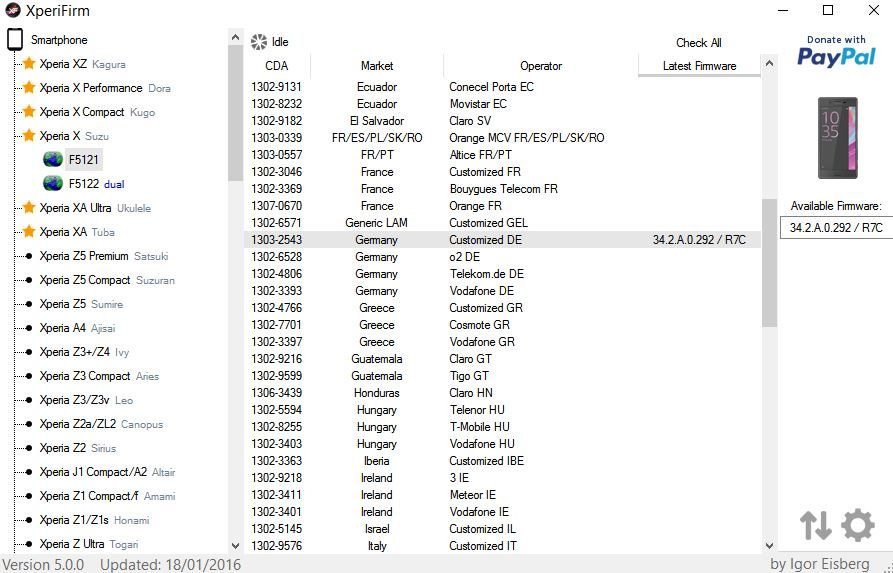Click the Xperia phone thumbnail image
Image resolution: width=893 pixels, height=573 pixels.
837,138
